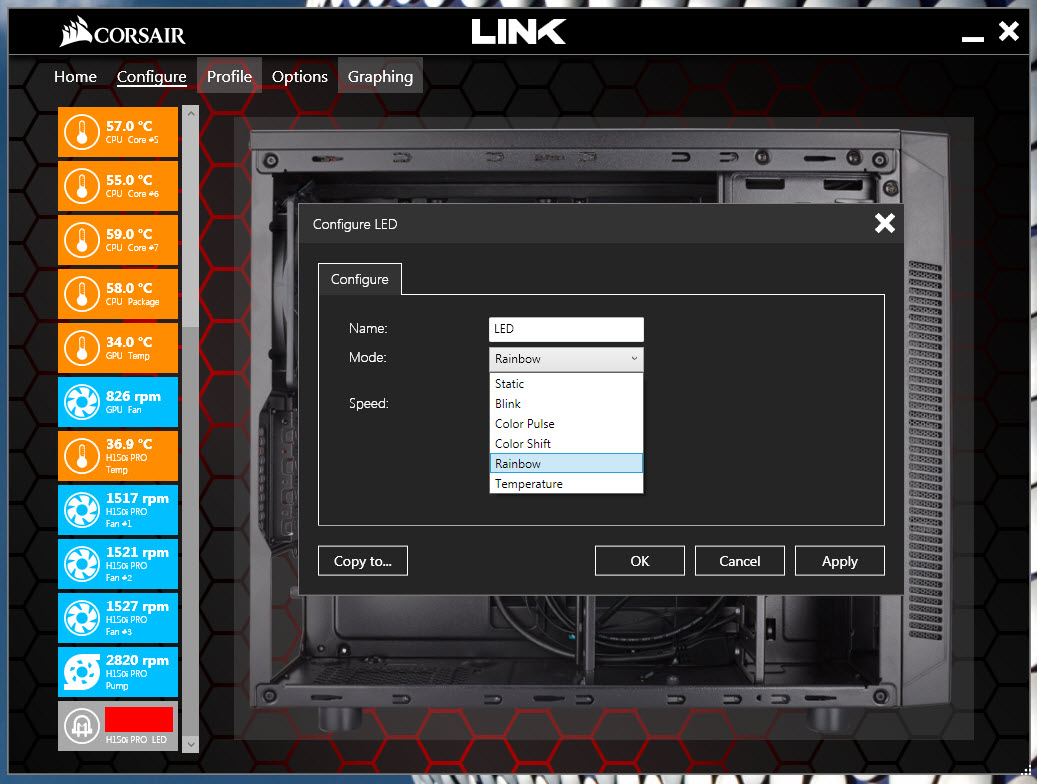This screenshot has height=784, width=1037.
Task: Select Color Shift mode option
Action: tap(566, 443)
